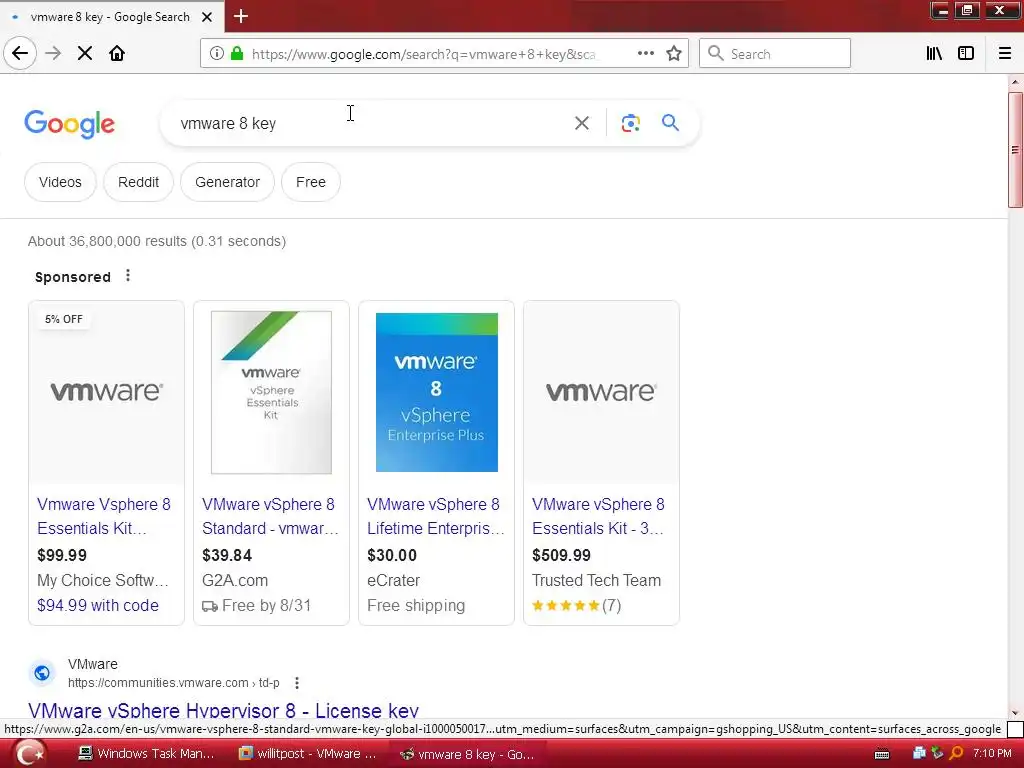Open the Sponsored ads options menu
The width and height of the screenshot is (1024, 768).
128,276
